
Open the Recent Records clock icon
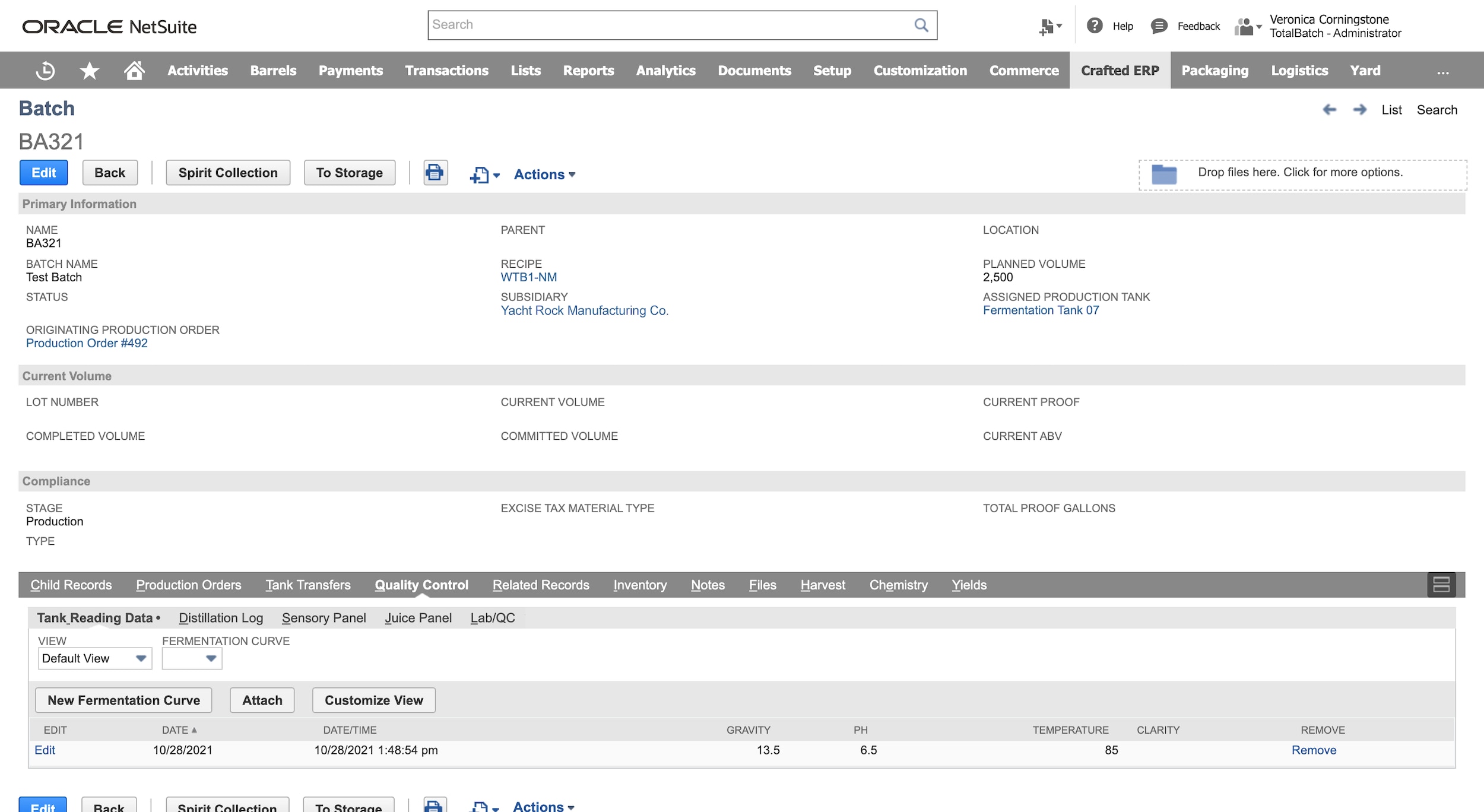click(45, 71)
